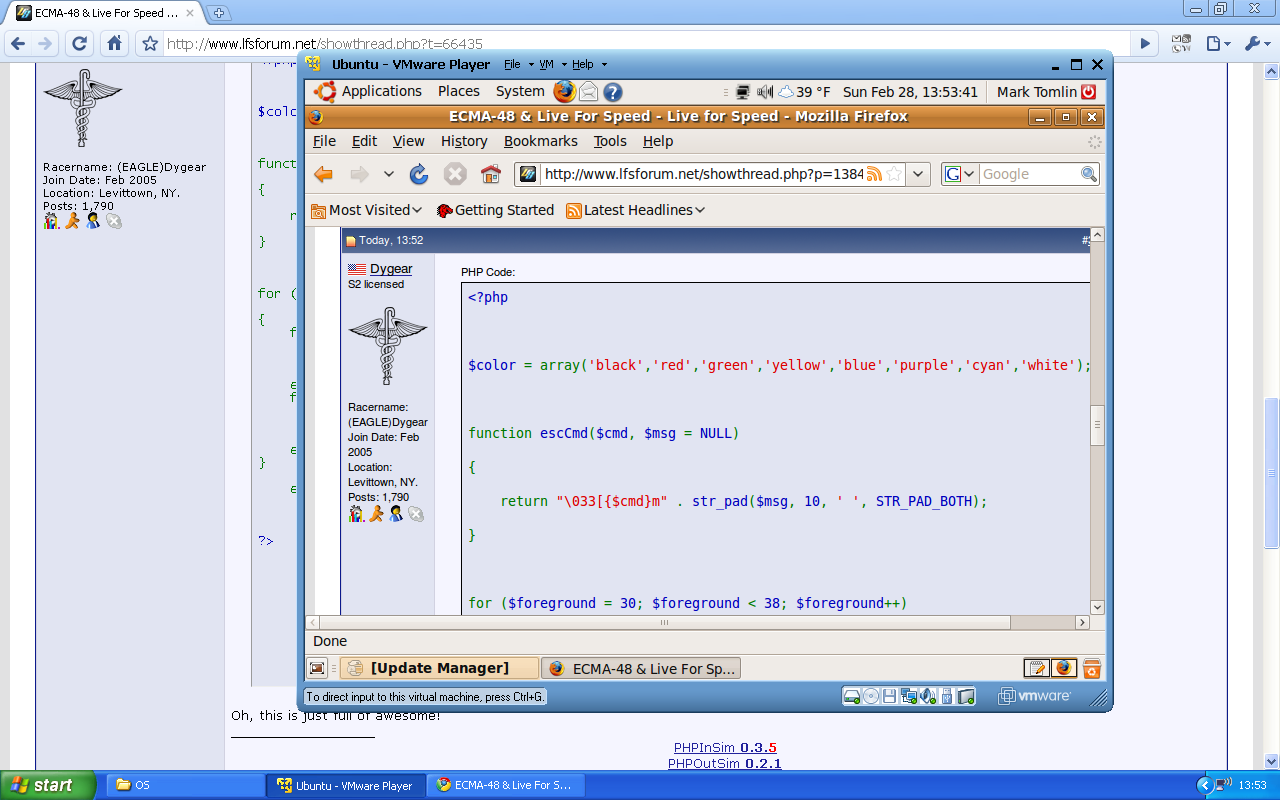Open Ubuntu Places menu
This screenshot has height=800, width=1280.
pyautogui.click(x=459, y=91)
